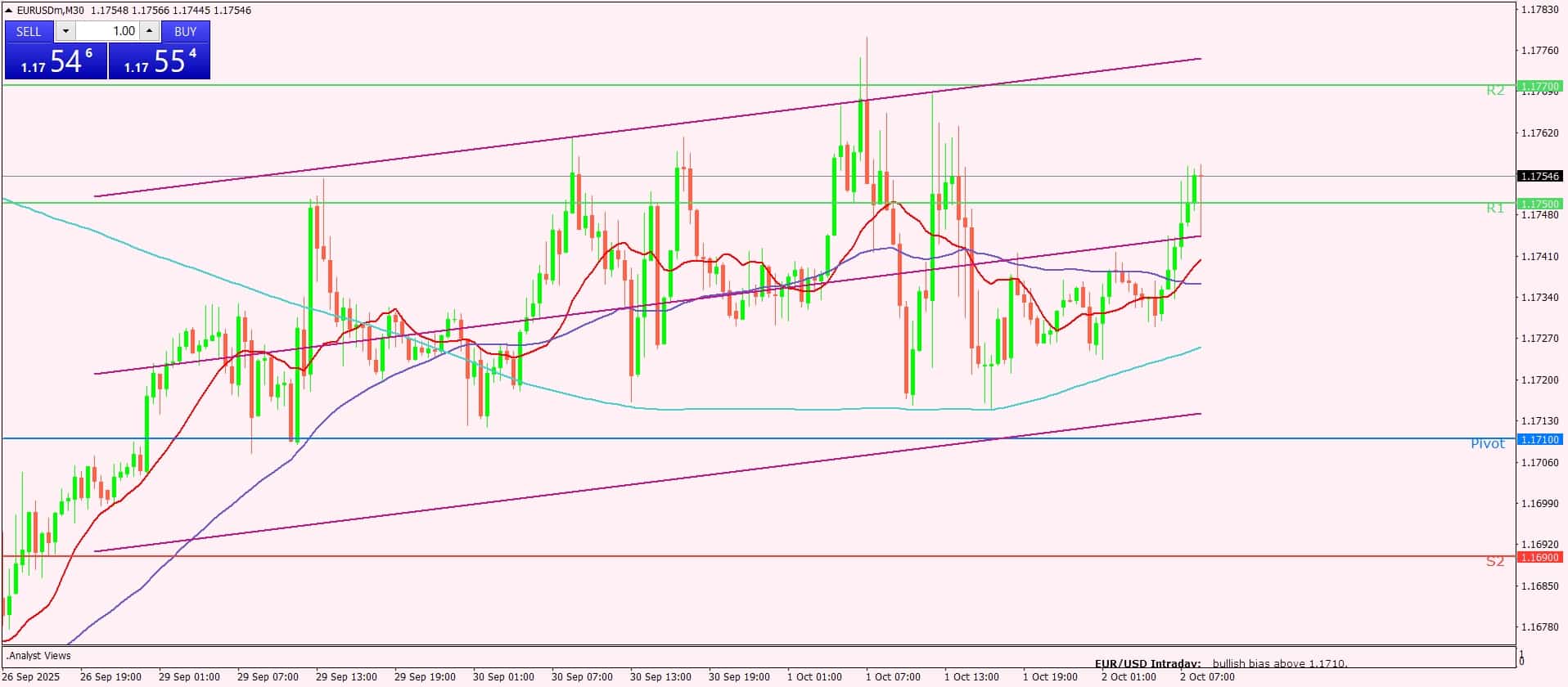Click the 1.17 55 buy price tile

(x=160, y=61)
